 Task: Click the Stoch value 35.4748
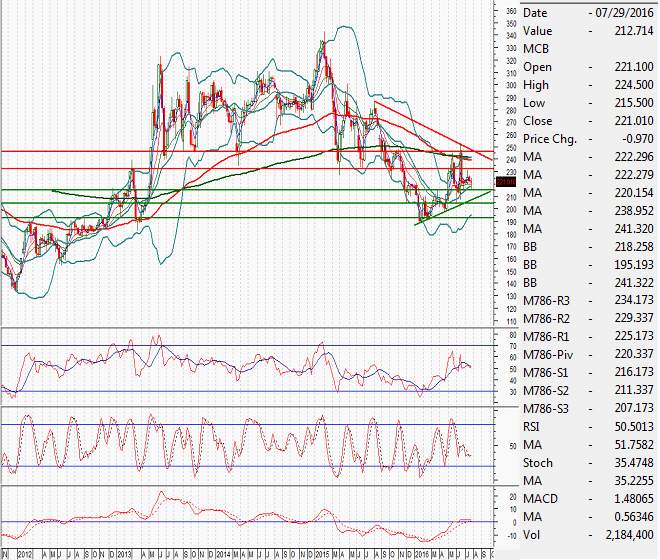(633, 463)
